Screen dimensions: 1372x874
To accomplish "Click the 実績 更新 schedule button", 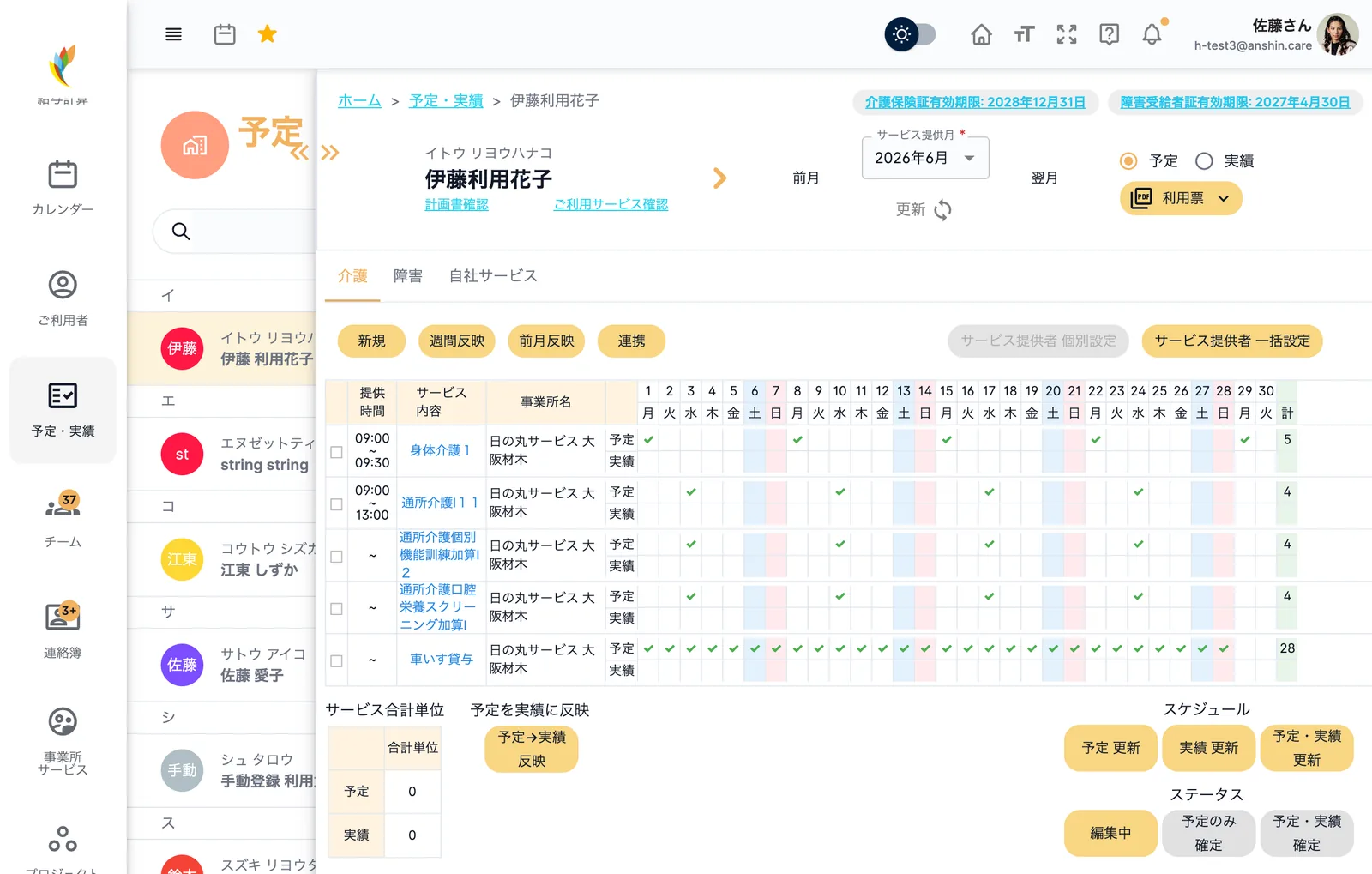I will tap(1209, 748).
